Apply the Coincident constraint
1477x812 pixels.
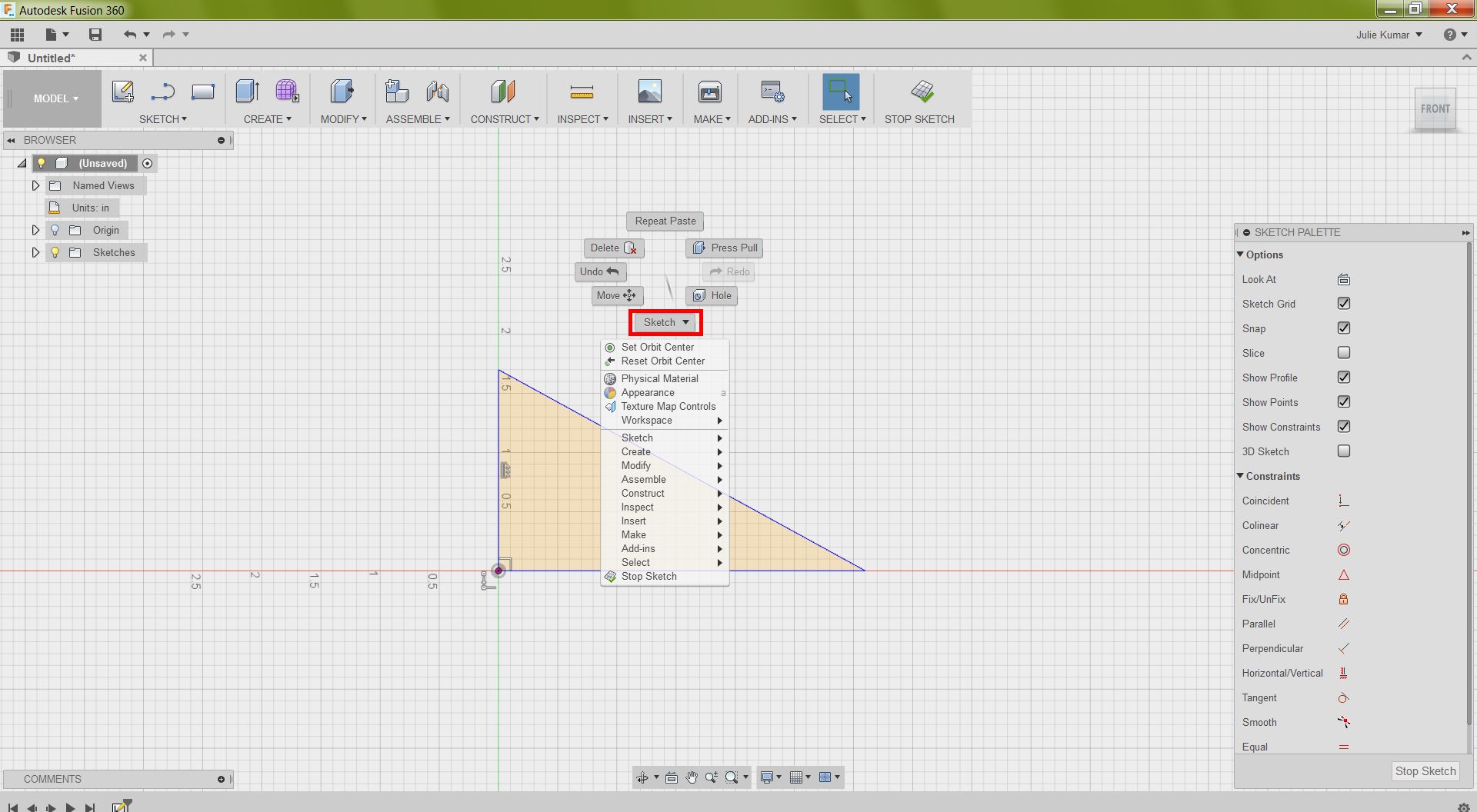click(1343, 500)
